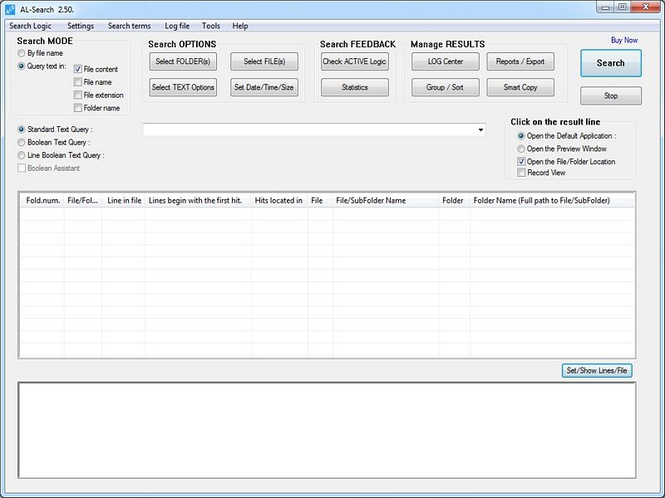Open the Help menu
Image resolution: width=665 pixels, height=498 pixels.
240,26
